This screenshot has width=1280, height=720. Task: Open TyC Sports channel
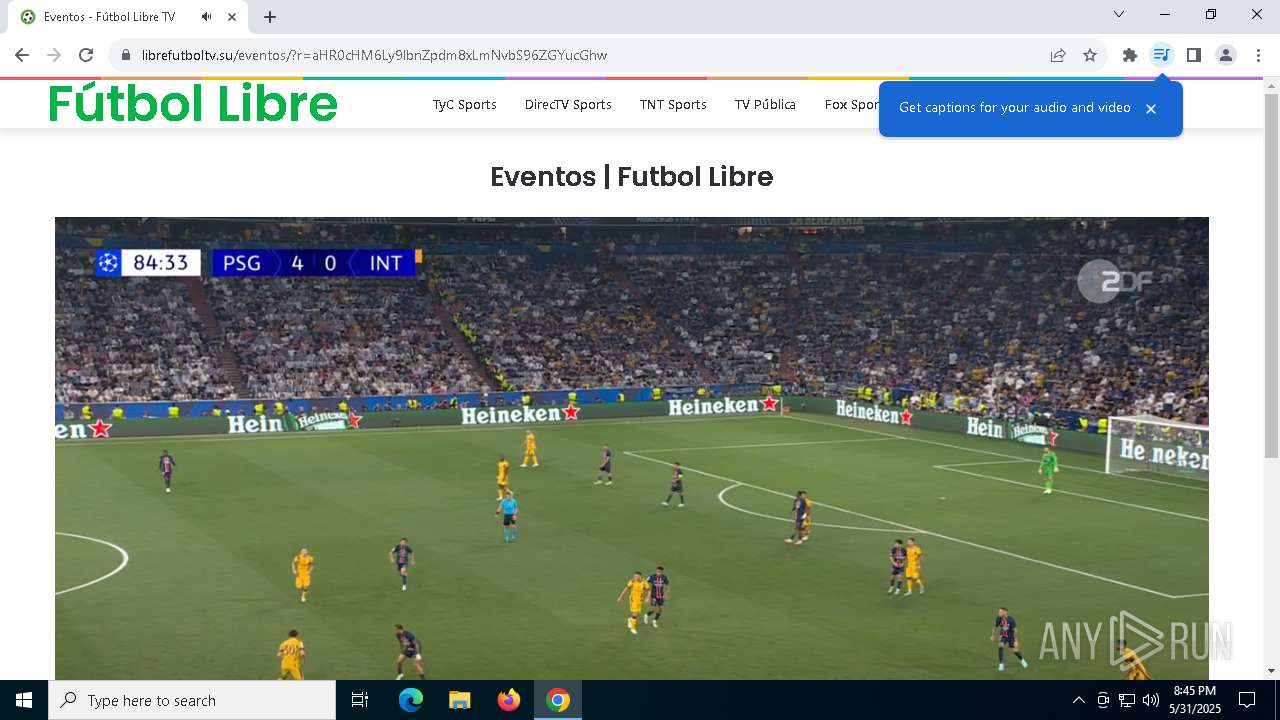pyautogui.click(x=464, y=104)
